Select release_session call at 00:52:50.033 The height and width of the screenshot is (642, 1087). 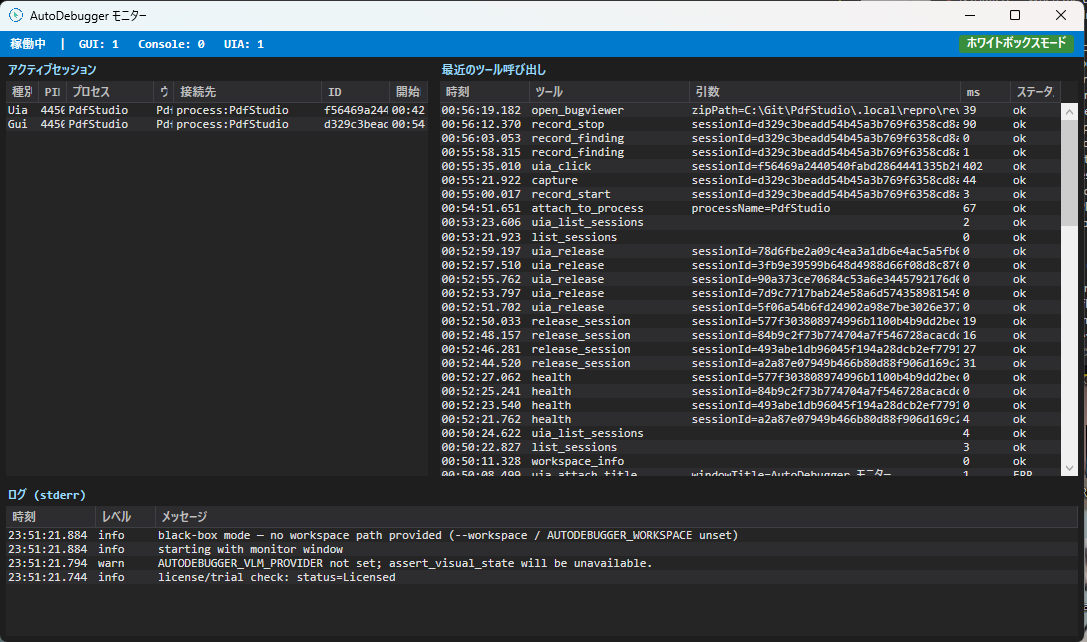click(x=750, y=321)
